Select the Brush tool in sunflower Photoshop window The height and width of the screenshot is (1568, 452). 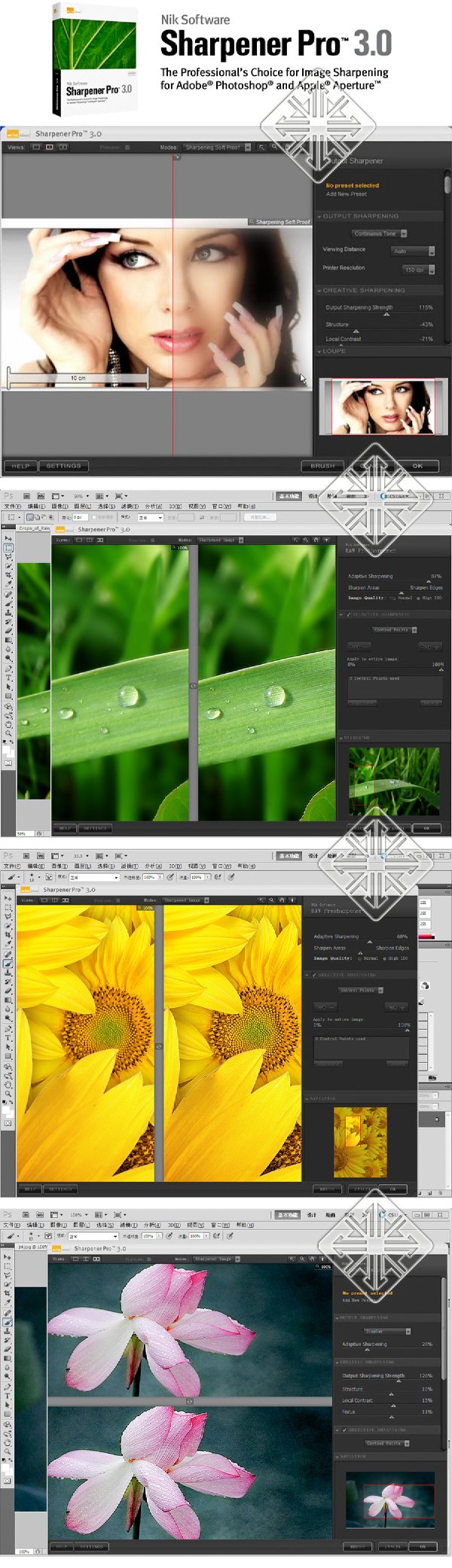point(8,964)
